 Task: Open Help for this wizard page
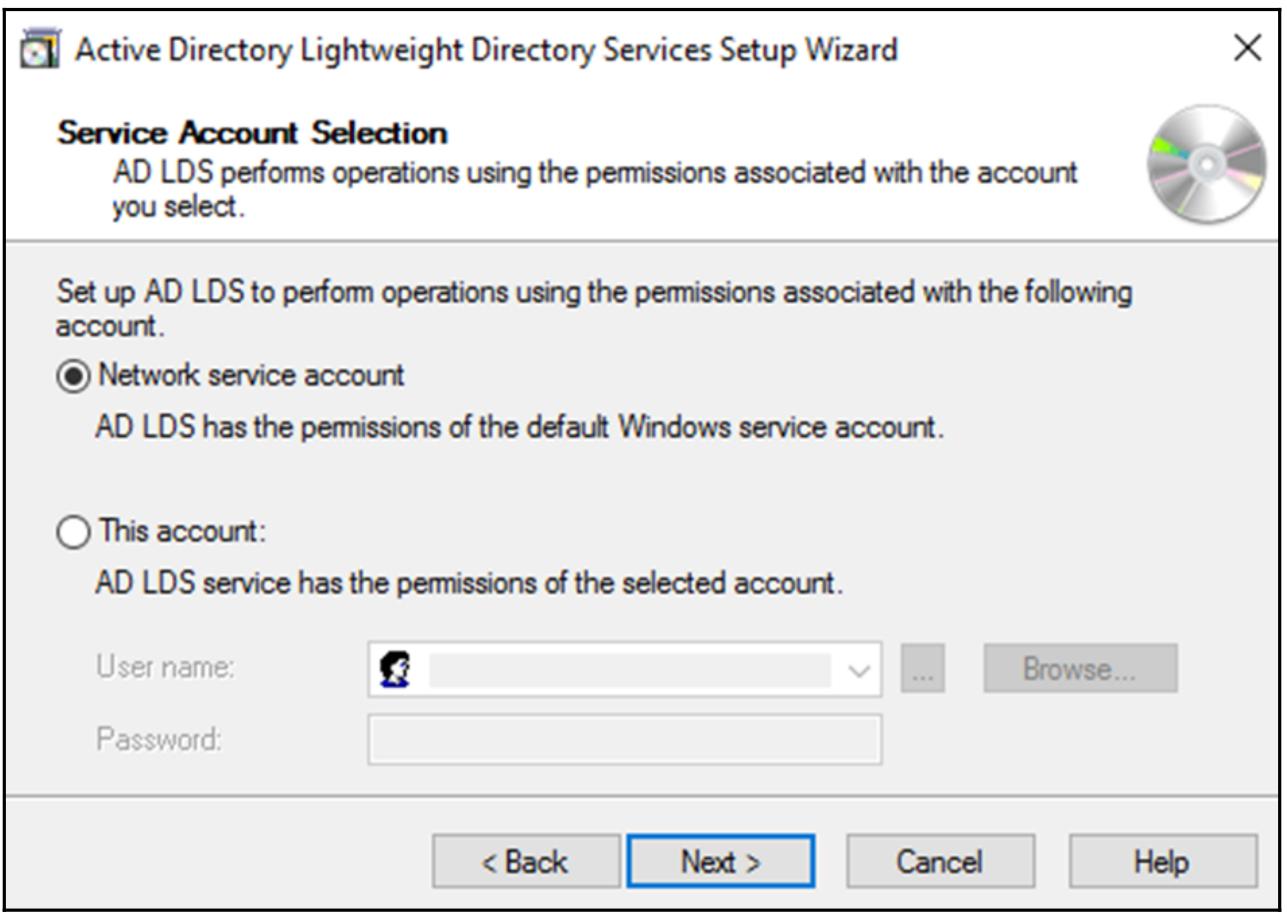click(x=1162, y=861)
